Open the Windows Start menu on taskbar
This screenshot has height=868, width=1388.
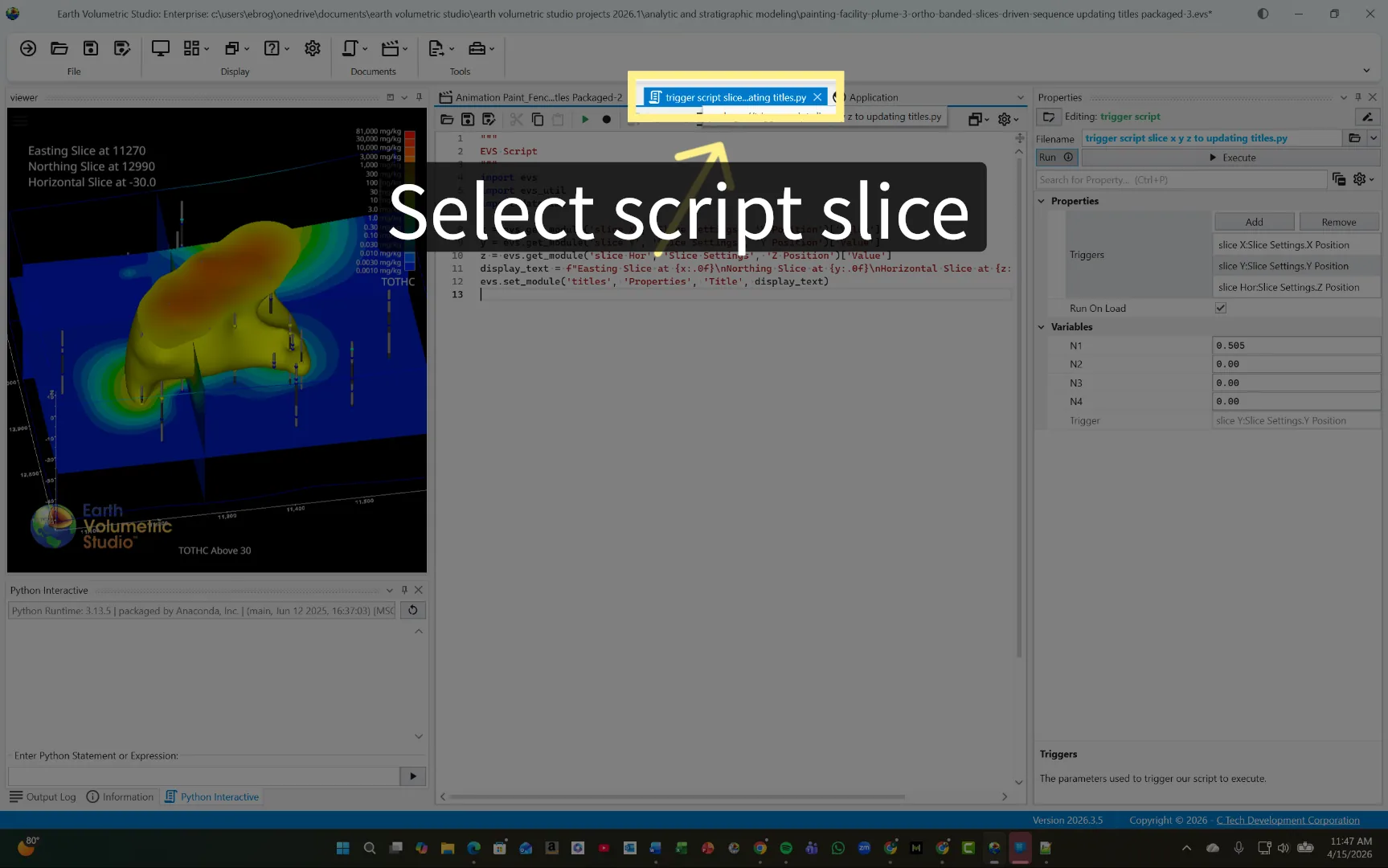pyautogui.click(x=343, y=848)
